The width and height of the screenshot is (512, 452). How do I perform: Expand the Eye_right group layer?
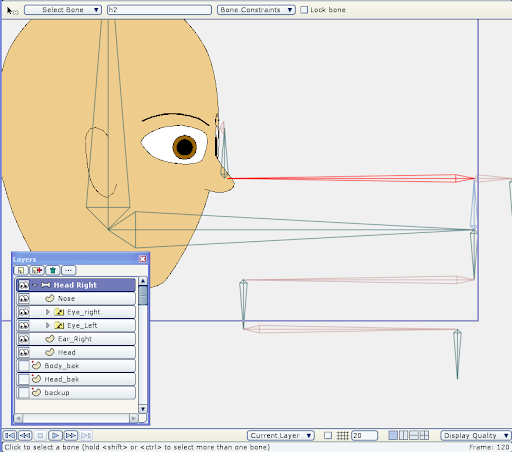(47, 312)
